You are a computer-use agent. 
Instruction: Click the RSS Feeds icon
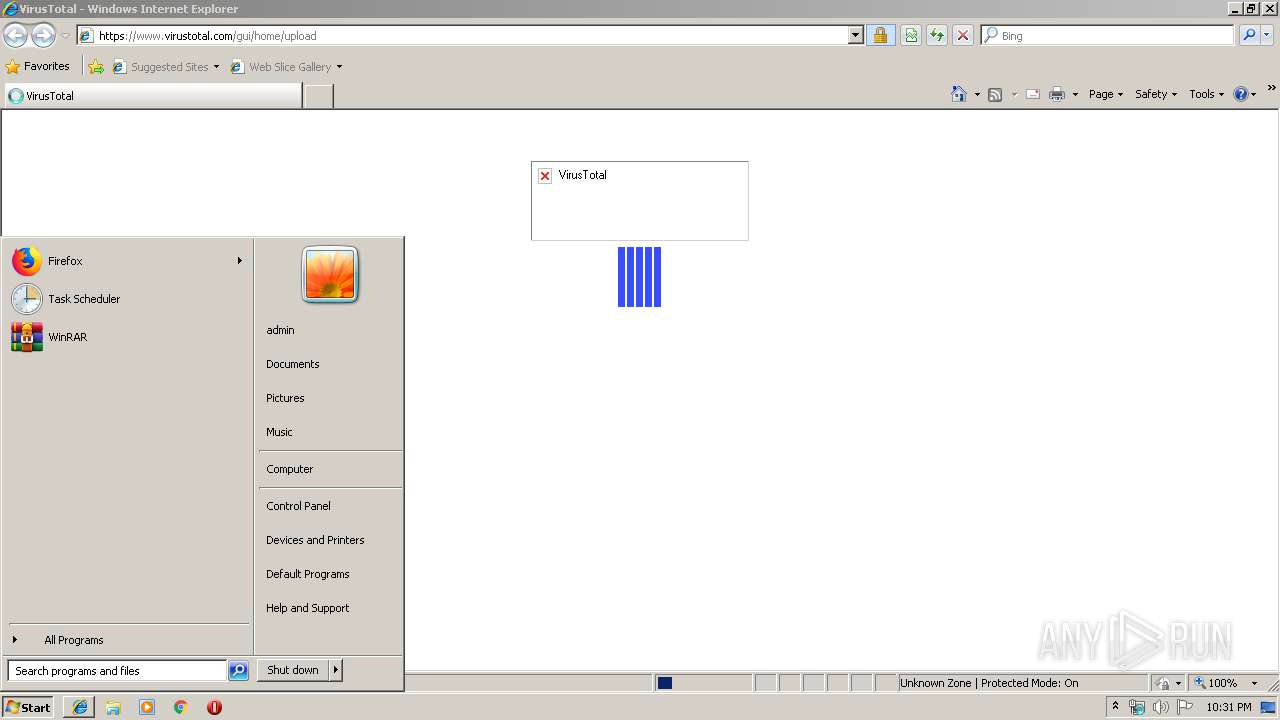(995, 94)
